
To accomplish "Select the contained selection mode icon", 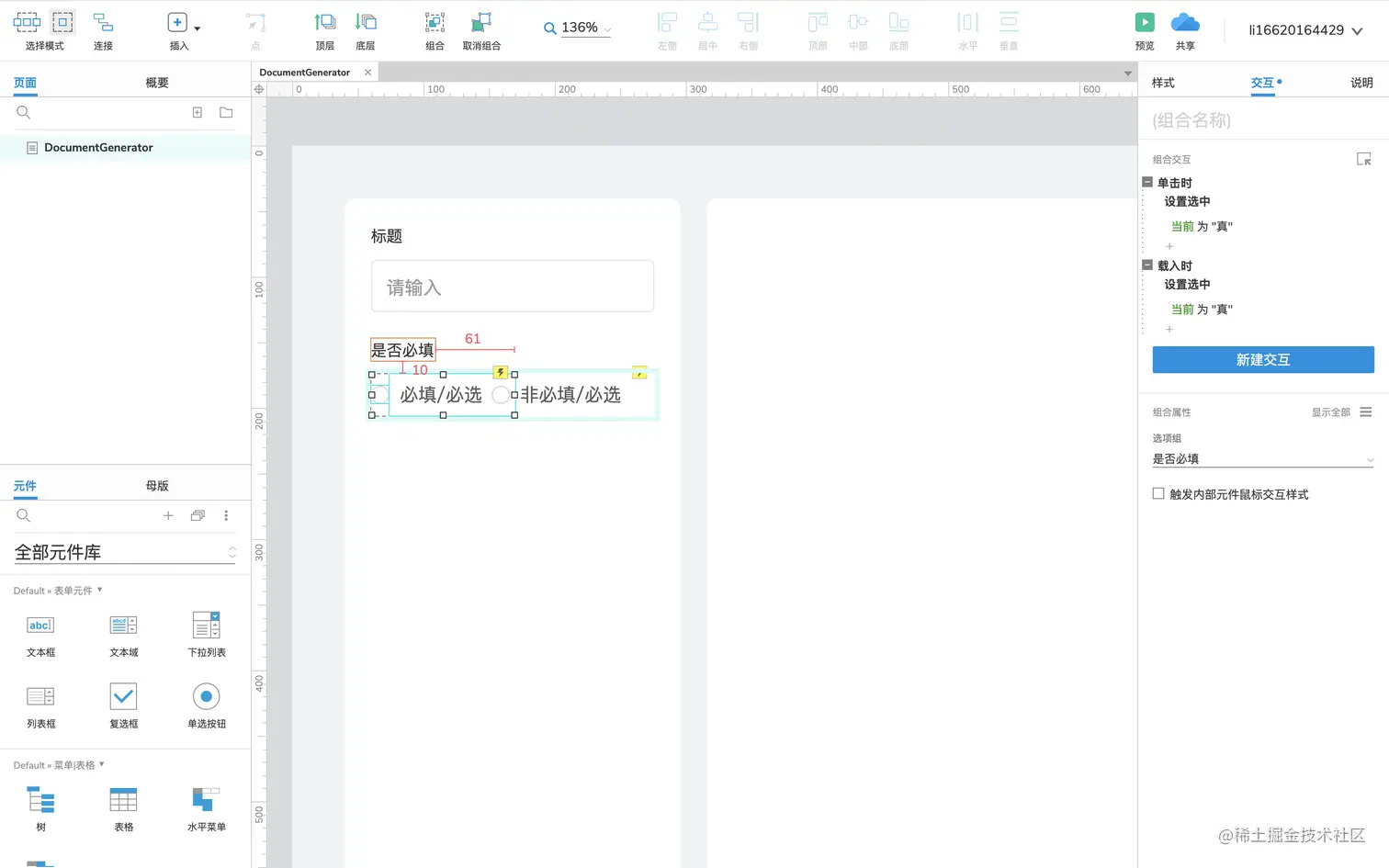I will pos(62,22).
